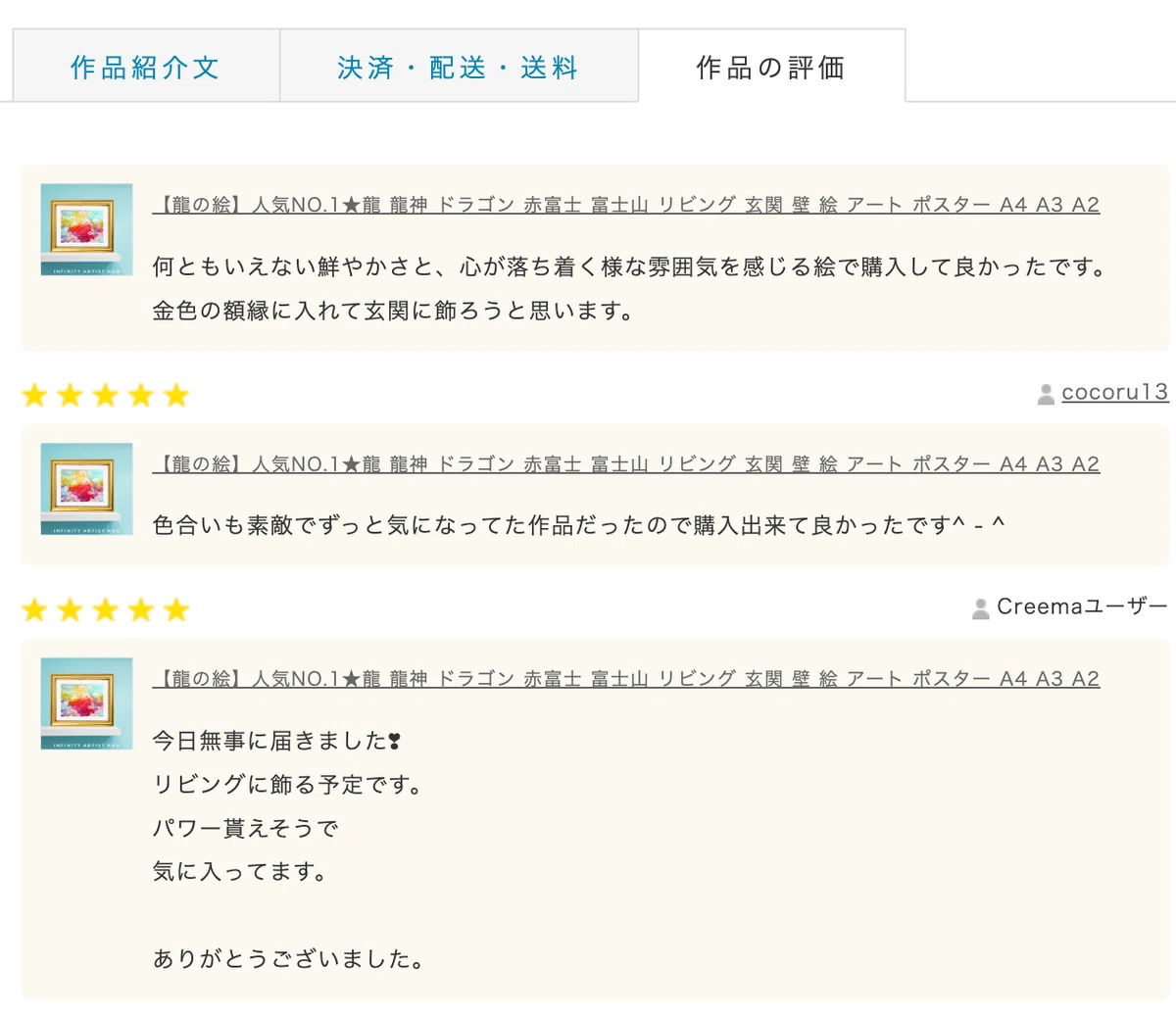Switch to the 決済・配送・送料 tab

point(459,66)
